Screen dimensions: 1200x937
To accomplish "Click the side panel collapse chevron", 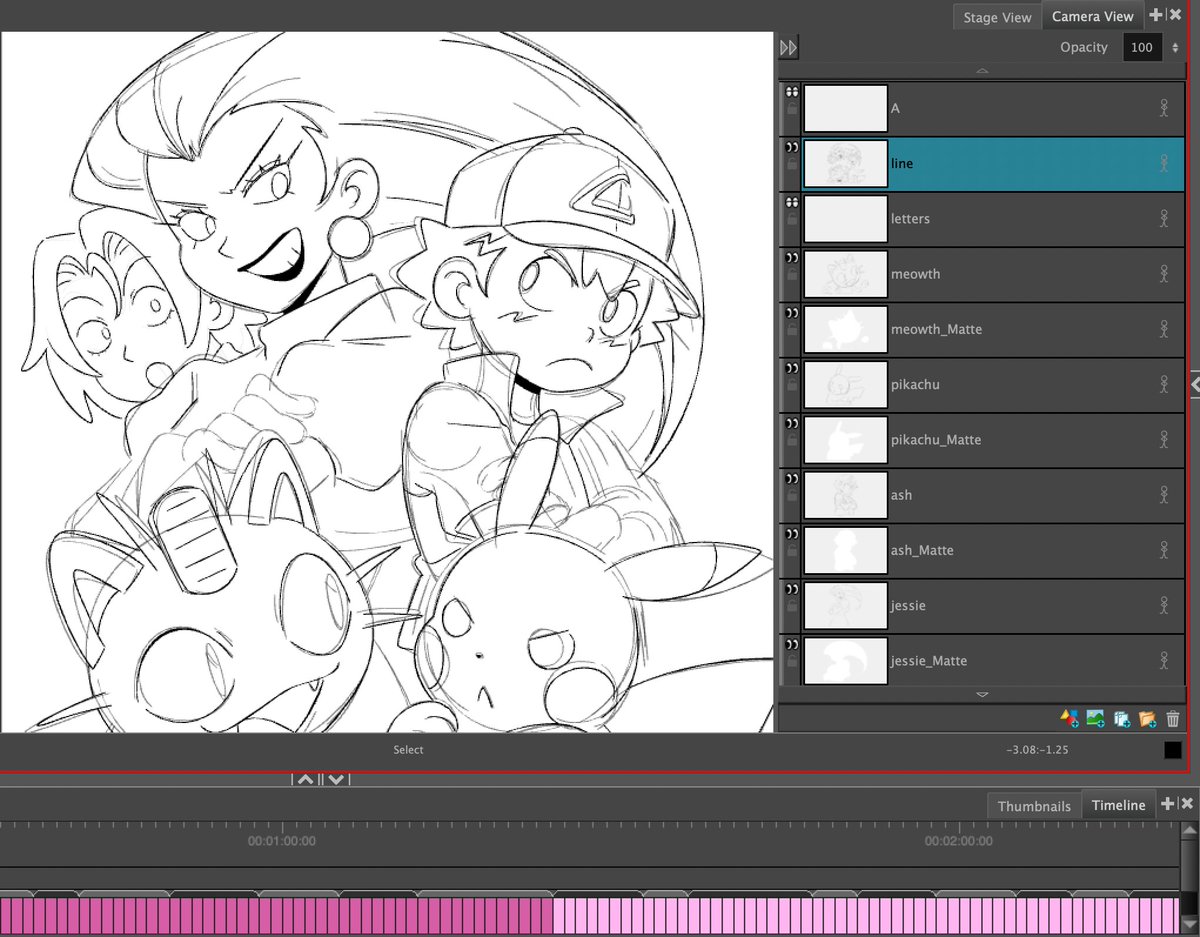I will (1194, 384).
